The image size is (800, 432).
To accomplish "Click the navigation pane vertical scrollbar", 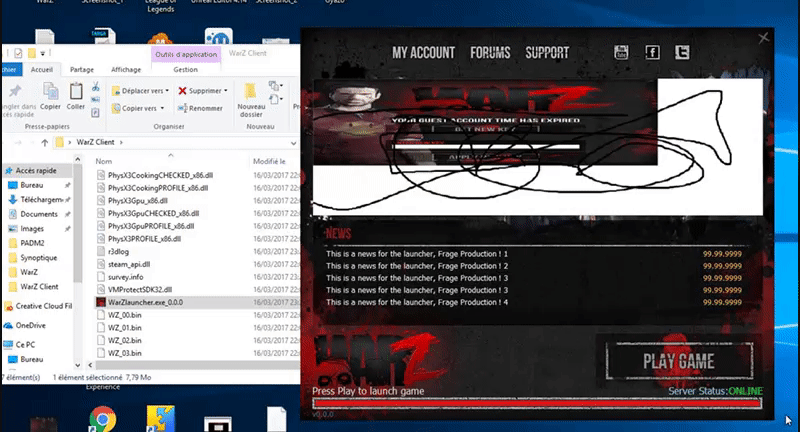I will click(78, 222).
